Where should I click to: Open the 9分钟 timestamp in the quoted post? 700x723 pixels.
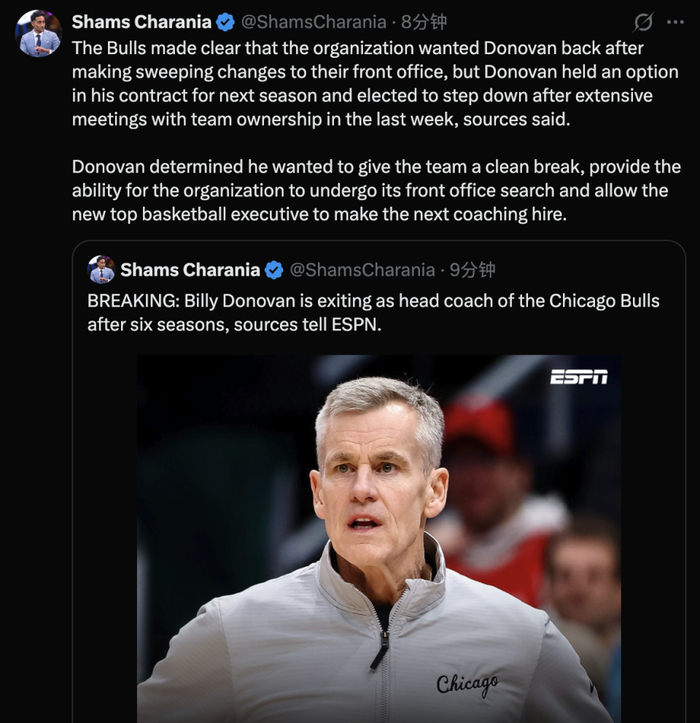tap(472, 270)
